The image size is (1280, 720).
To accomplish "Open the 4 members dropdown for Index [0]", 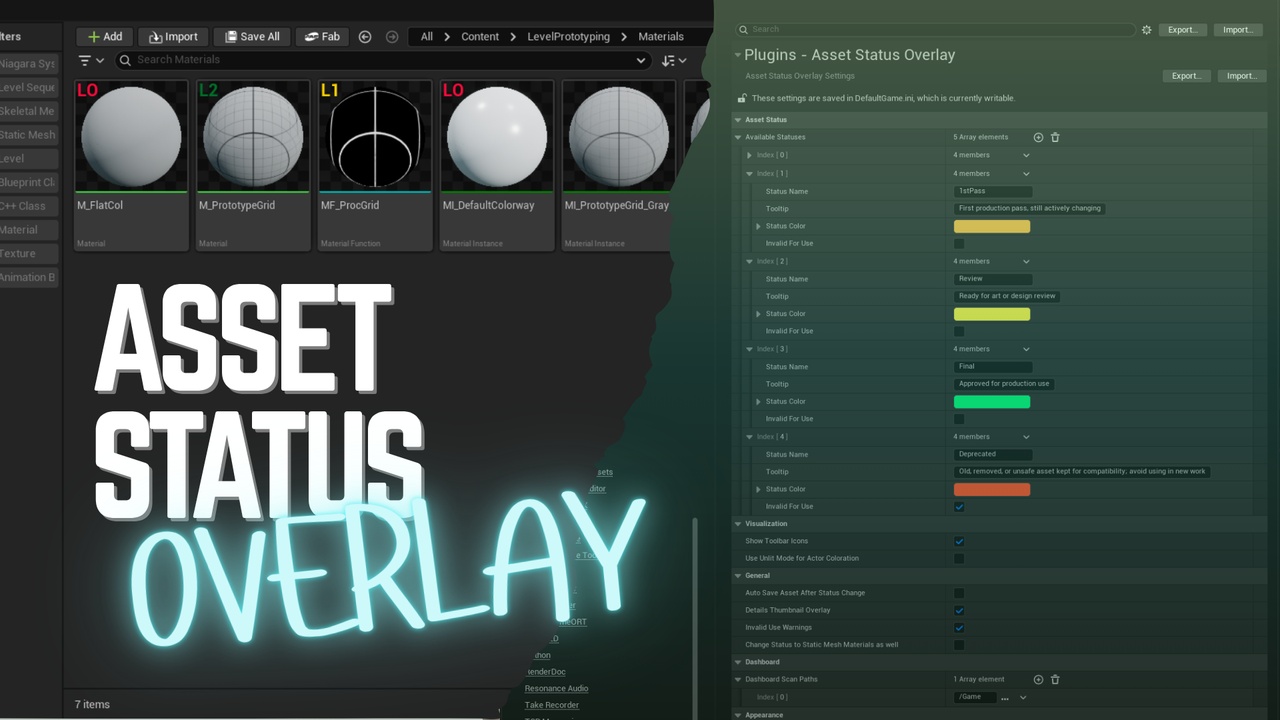I will [x=1026, y=156].
